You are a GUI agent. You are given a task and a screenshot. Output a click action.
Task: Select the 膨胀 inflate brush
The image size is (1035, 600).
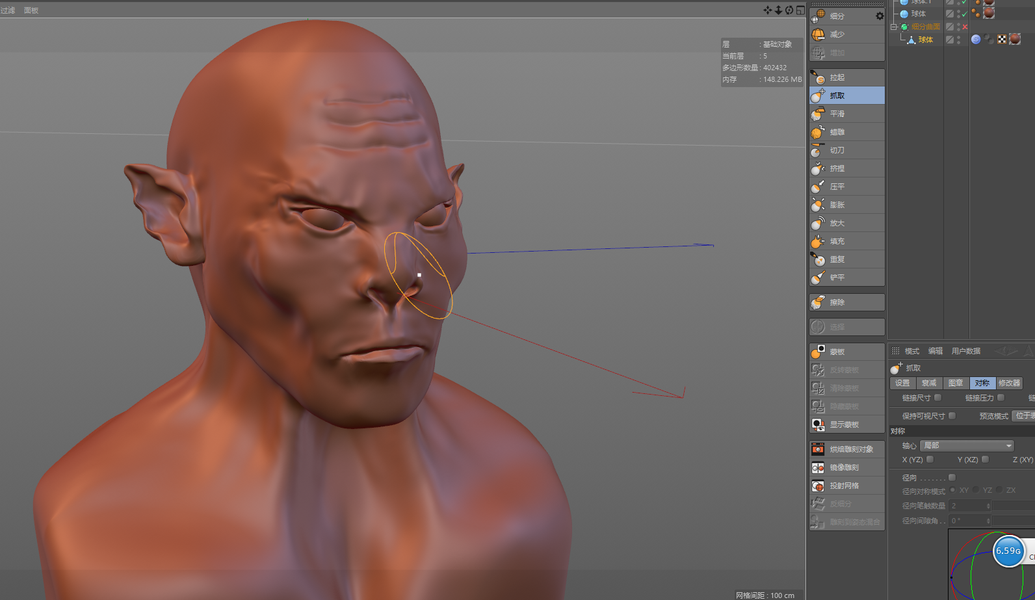click(847, 205)
